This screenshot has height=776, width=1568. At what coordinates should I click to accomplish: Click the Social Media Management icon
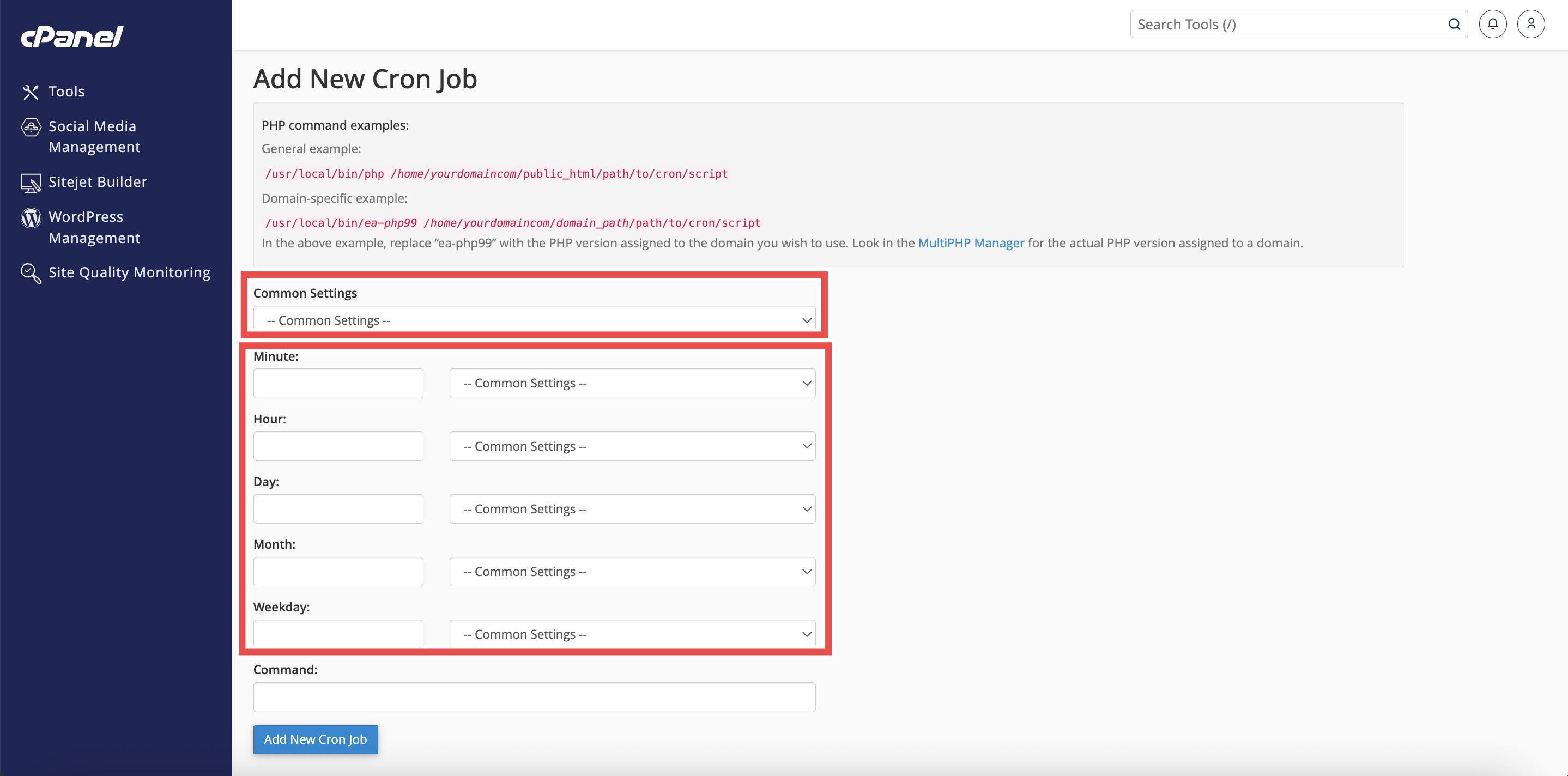pos(31,127)
